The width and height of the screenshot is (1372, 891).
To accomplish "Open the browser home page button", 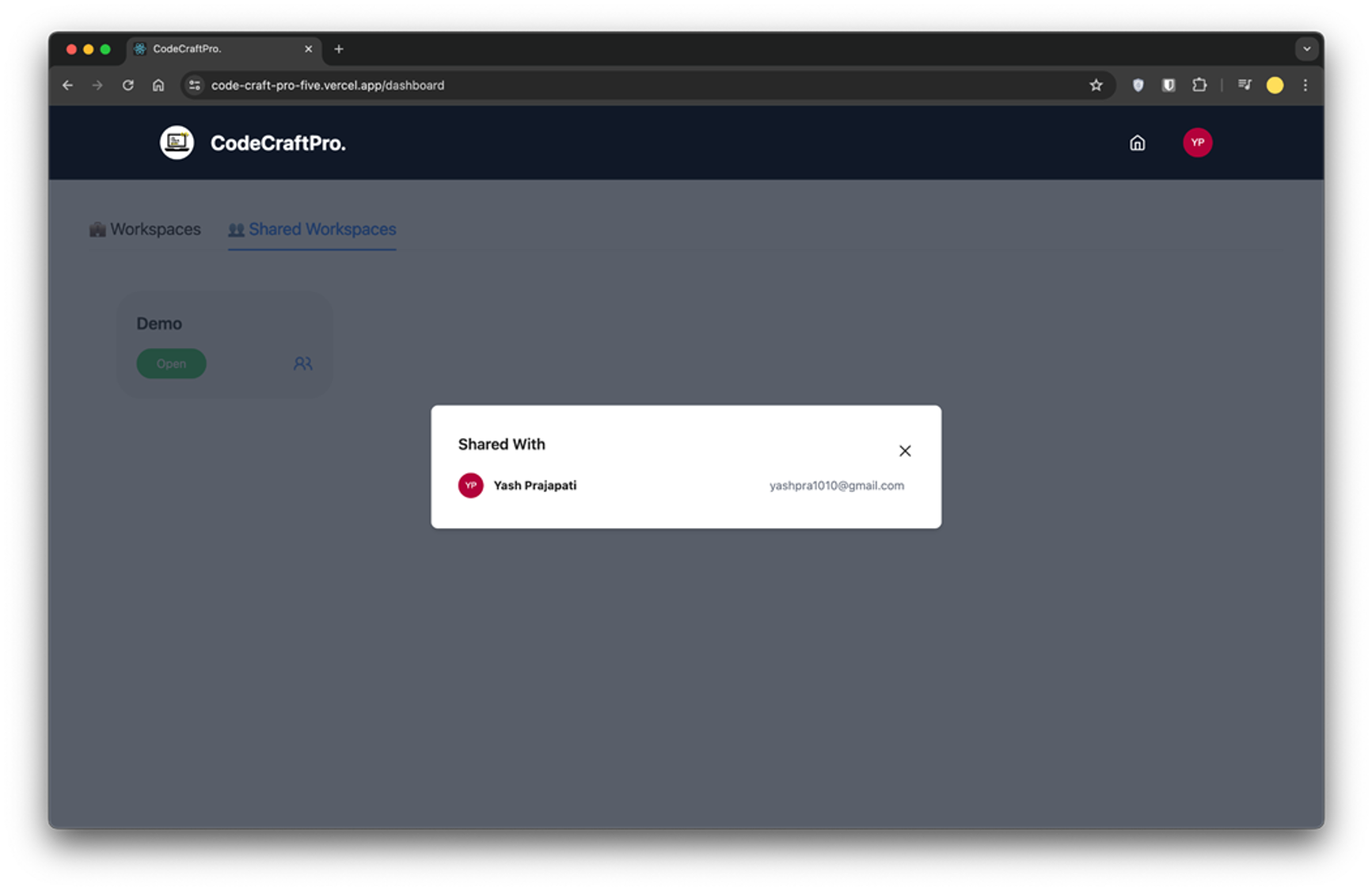I will tap(158, 86).
